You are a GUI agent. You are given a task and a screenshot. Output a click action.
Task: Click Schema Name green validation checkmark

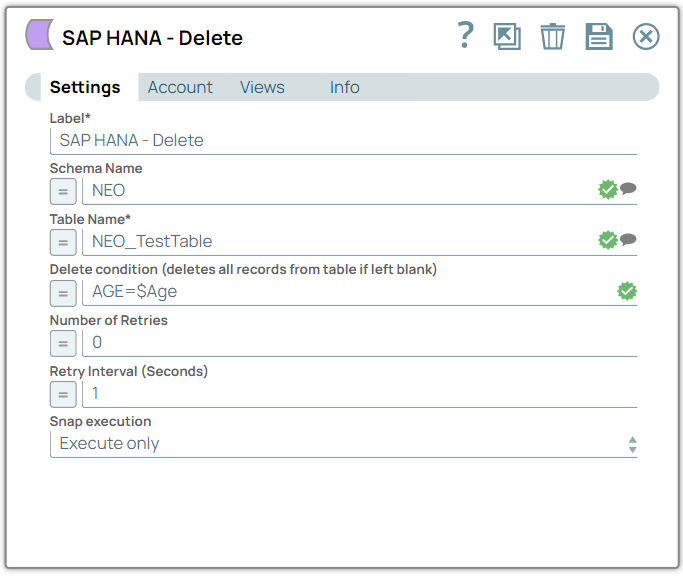[608, 189]
